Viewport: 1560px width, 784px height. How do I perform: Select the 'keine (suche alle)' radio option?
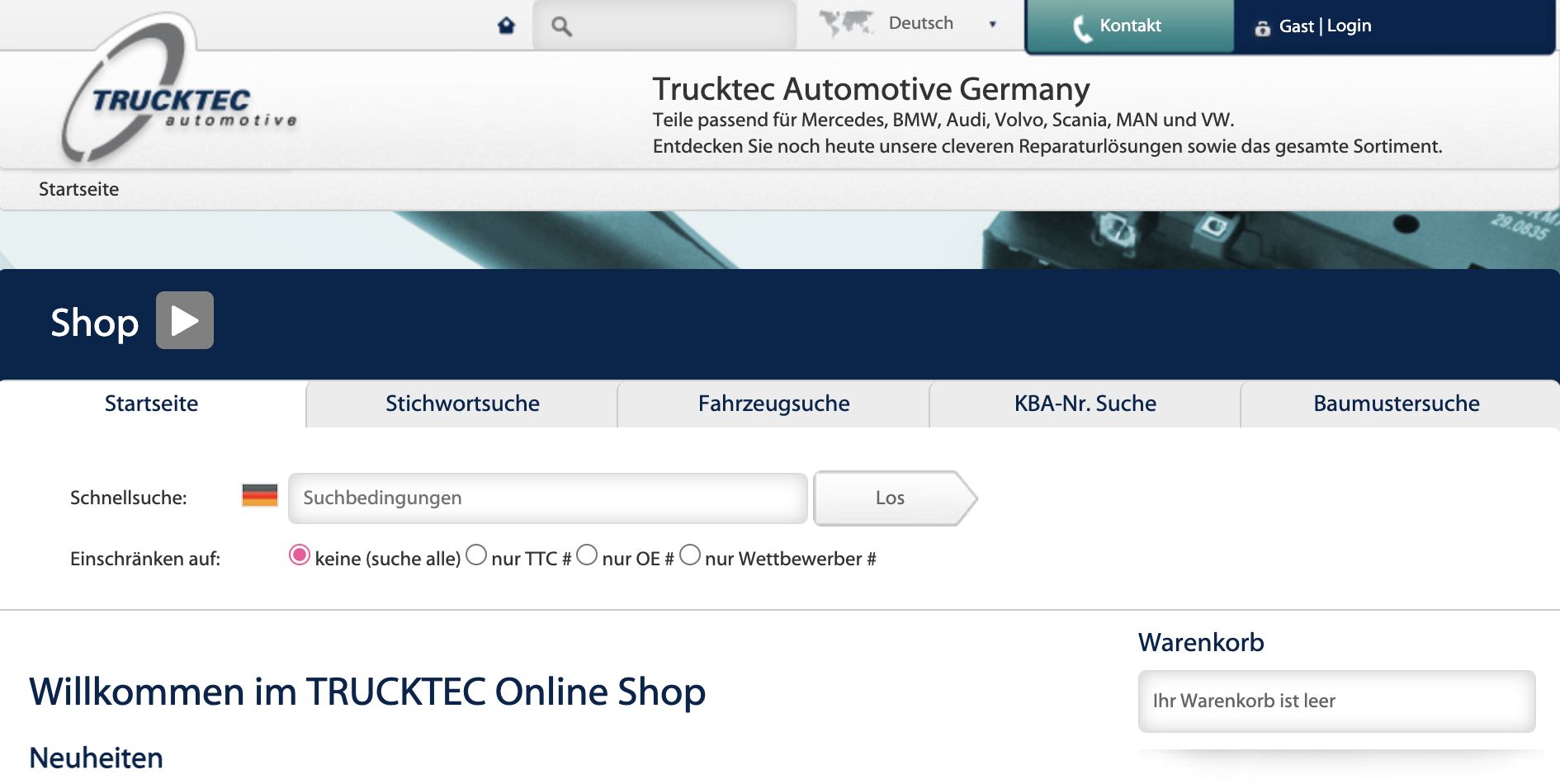(x=300, y=555)
